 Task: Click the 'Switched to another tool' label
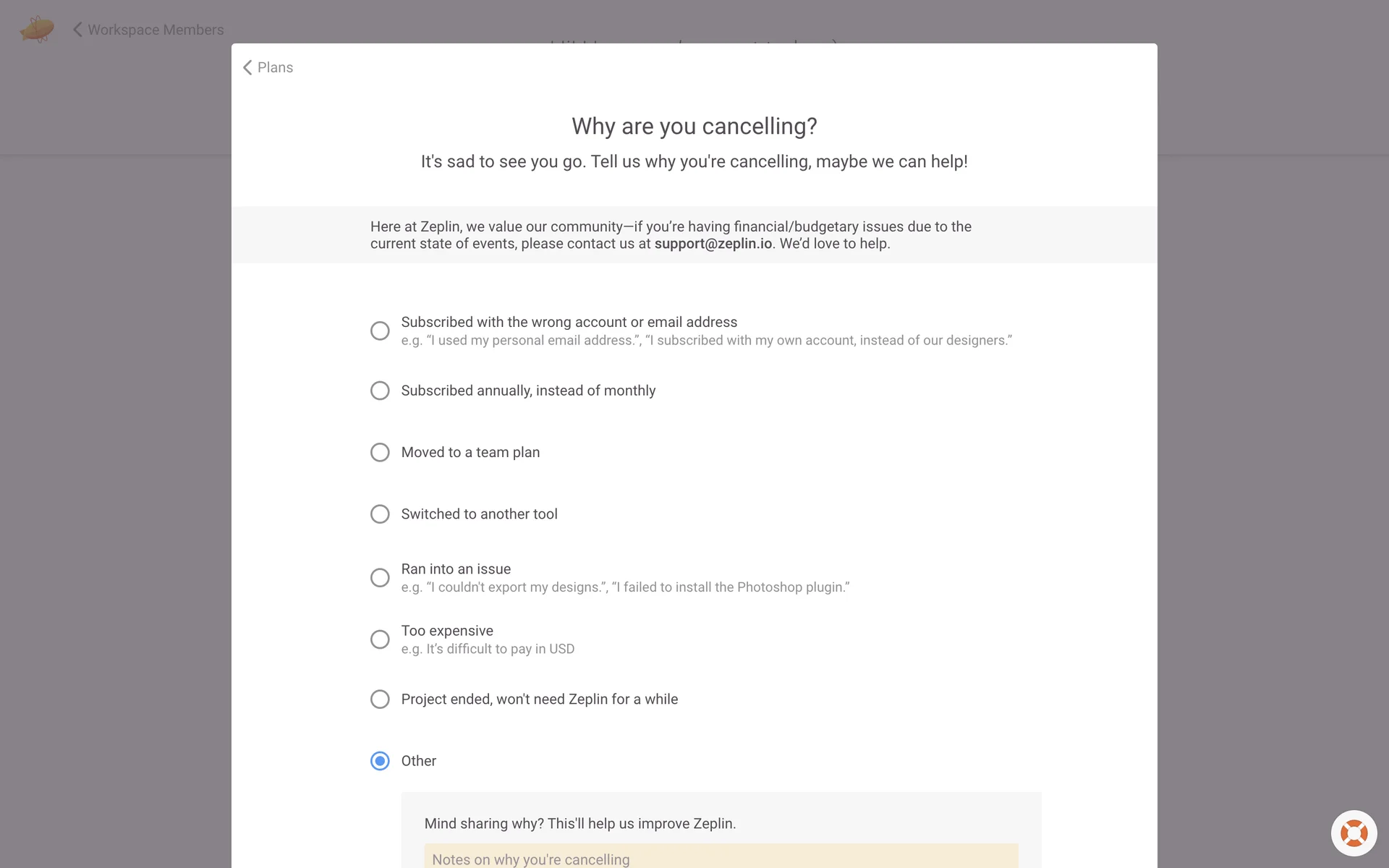479,514
